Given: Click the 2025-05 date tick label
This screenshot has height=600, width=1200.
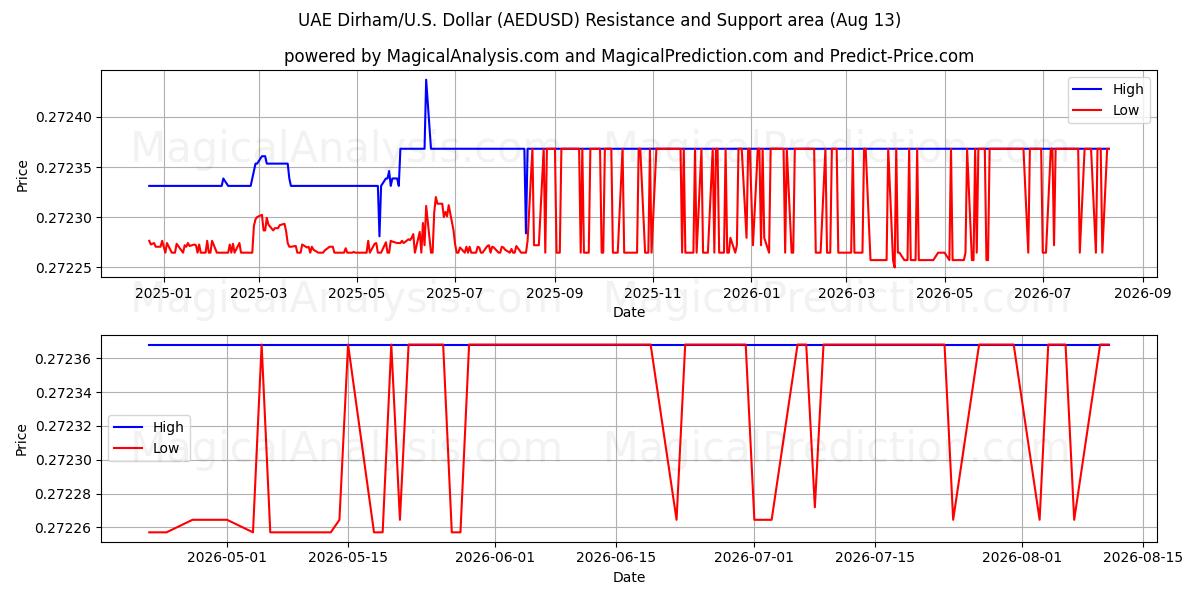Looking at the screenshot, I should pyautogui.click(x=357, y=293).
